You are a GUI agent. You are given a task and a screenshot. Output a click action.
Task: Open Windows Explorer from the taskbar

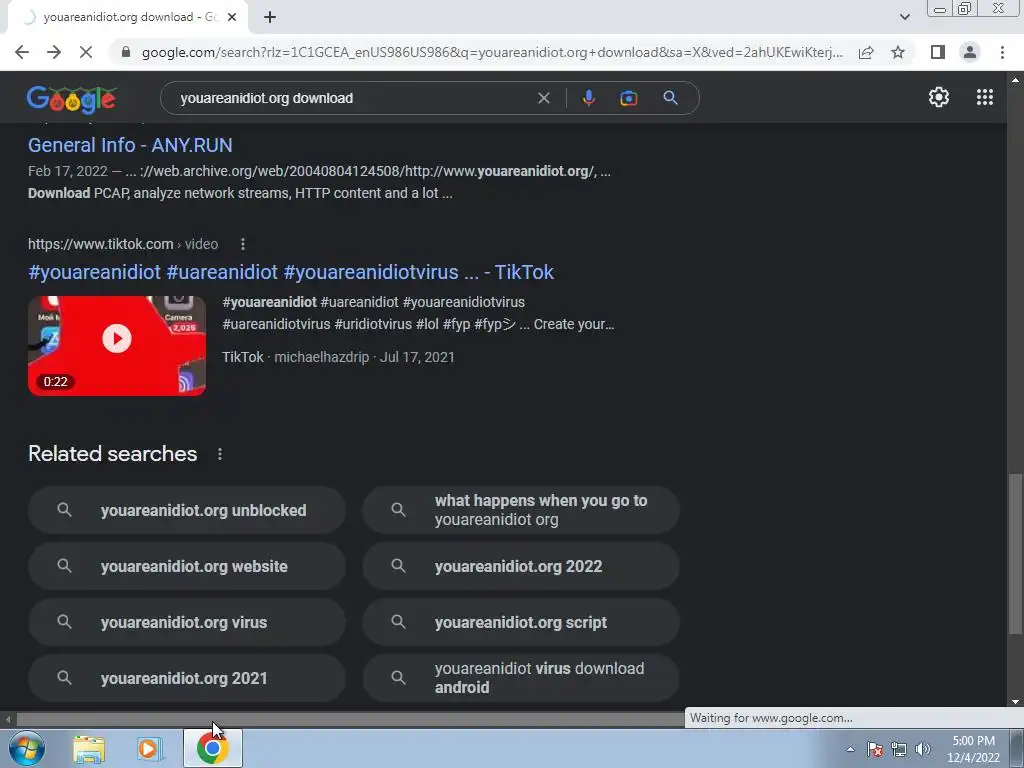(89, 748)
